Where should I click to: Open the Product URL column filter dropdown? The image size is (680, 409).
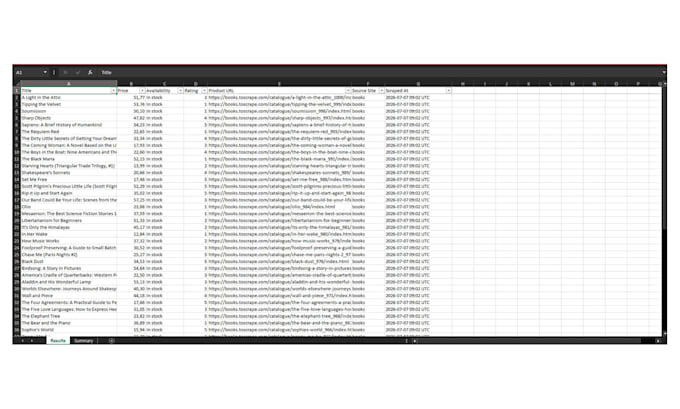click(x=348, y=91)
